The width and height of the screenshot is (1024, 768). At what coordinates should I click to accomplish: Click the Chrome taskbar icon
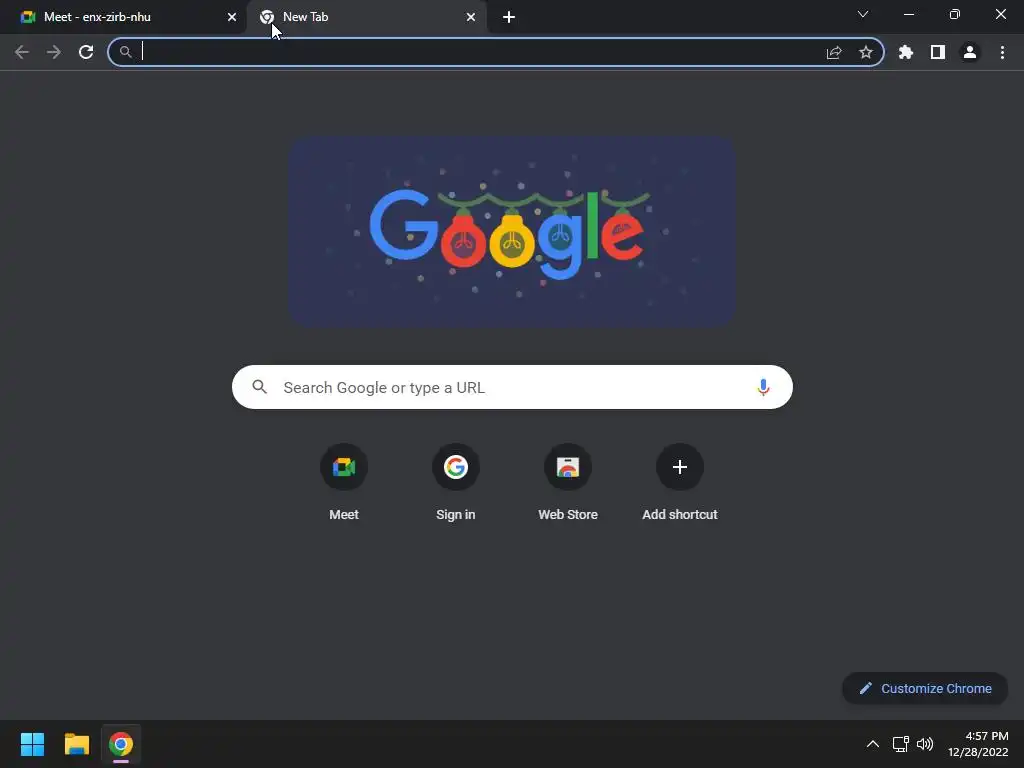point(121,744)
